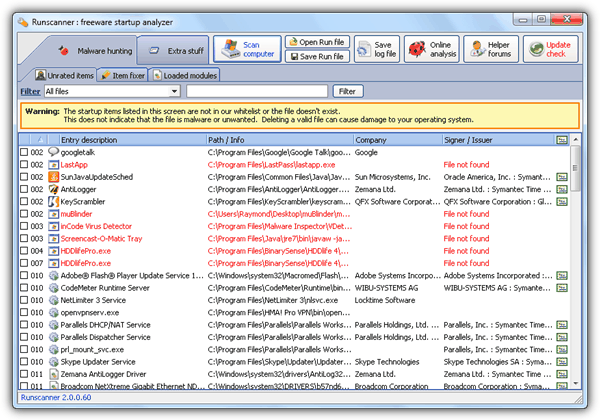Sort by Entry description column

tap(132, 140)
